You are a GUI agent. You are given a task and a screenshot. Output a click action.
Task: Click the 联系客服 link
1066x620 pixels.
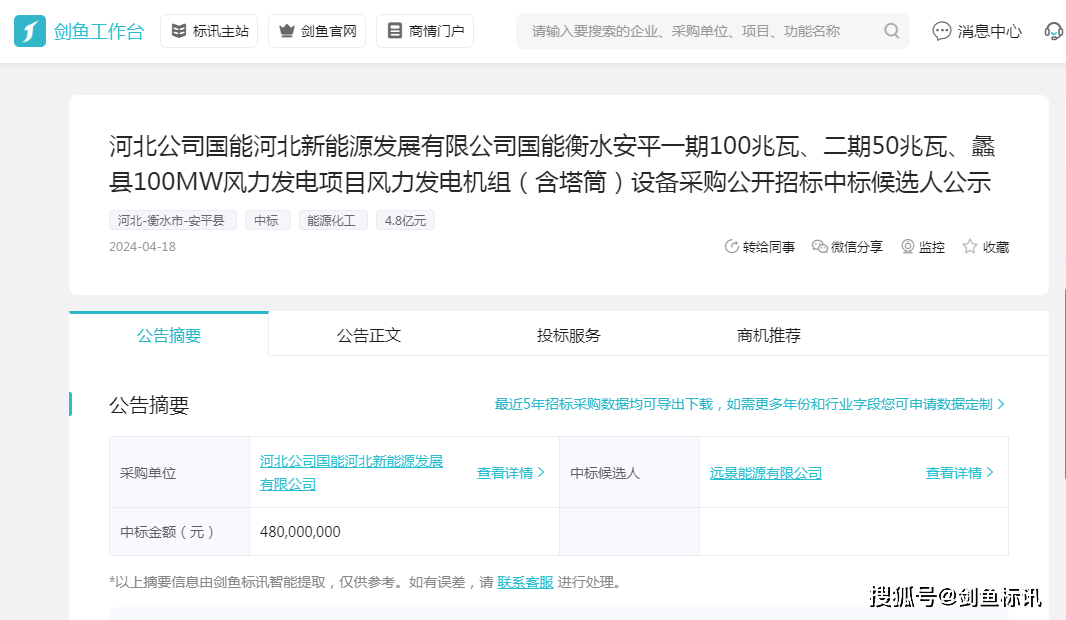[x=525, y=583]
